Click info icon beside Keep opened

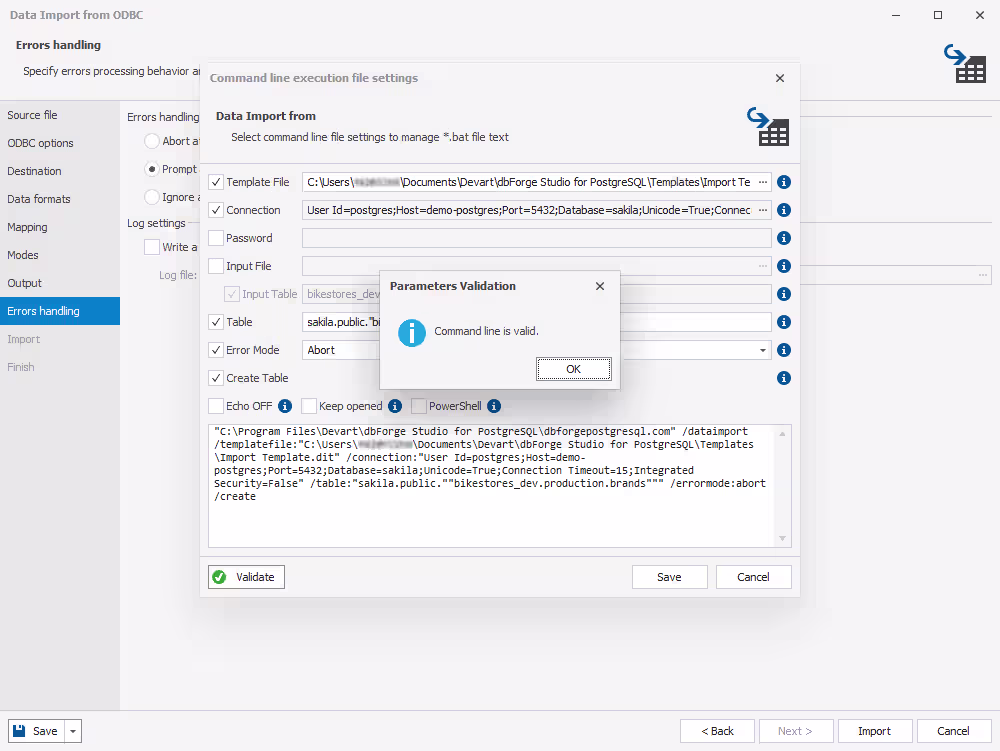[x=395, y=406]
